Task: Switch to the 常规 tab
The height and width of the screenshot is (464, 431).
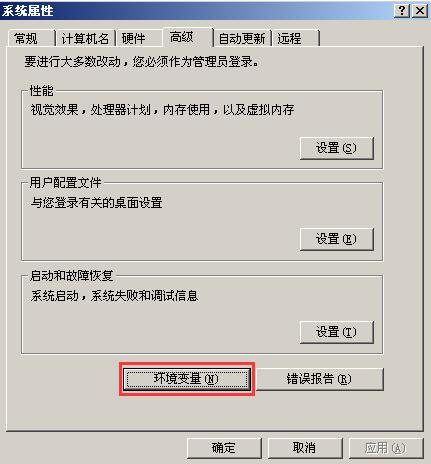Action: (x=31, y=38)
